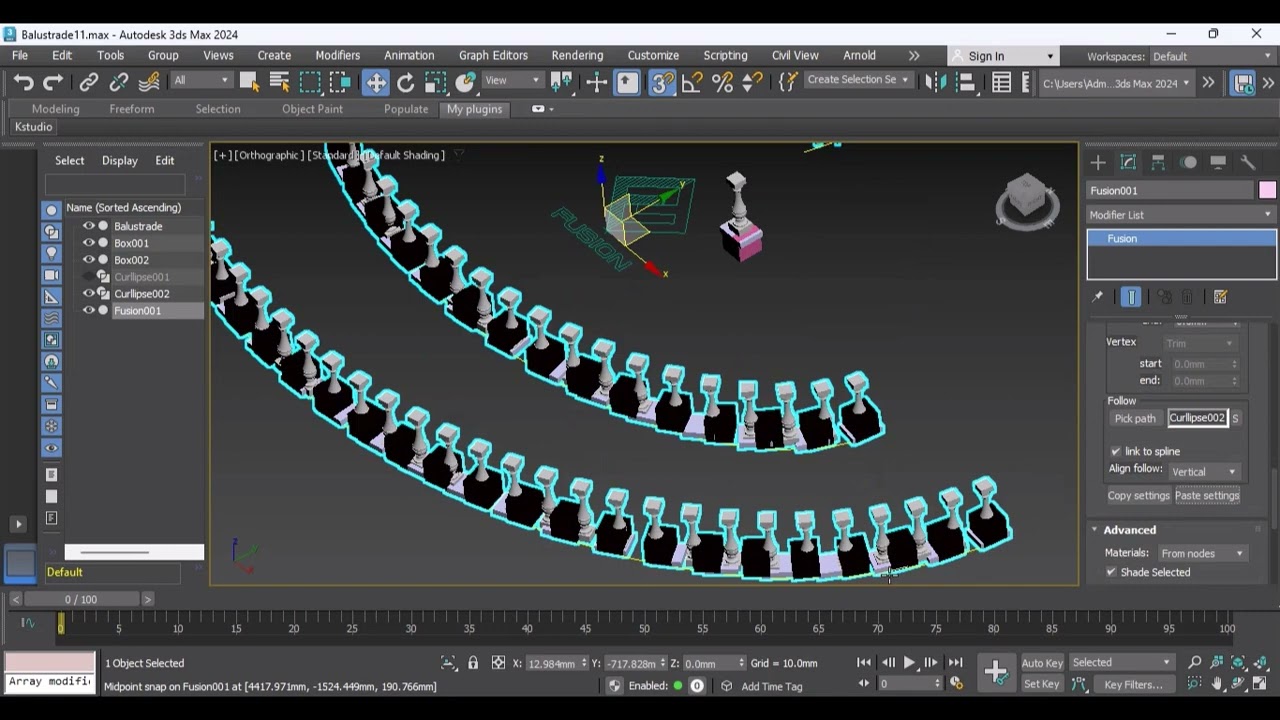
Task: Click Copy settings button
Action: coord(1138,496)
